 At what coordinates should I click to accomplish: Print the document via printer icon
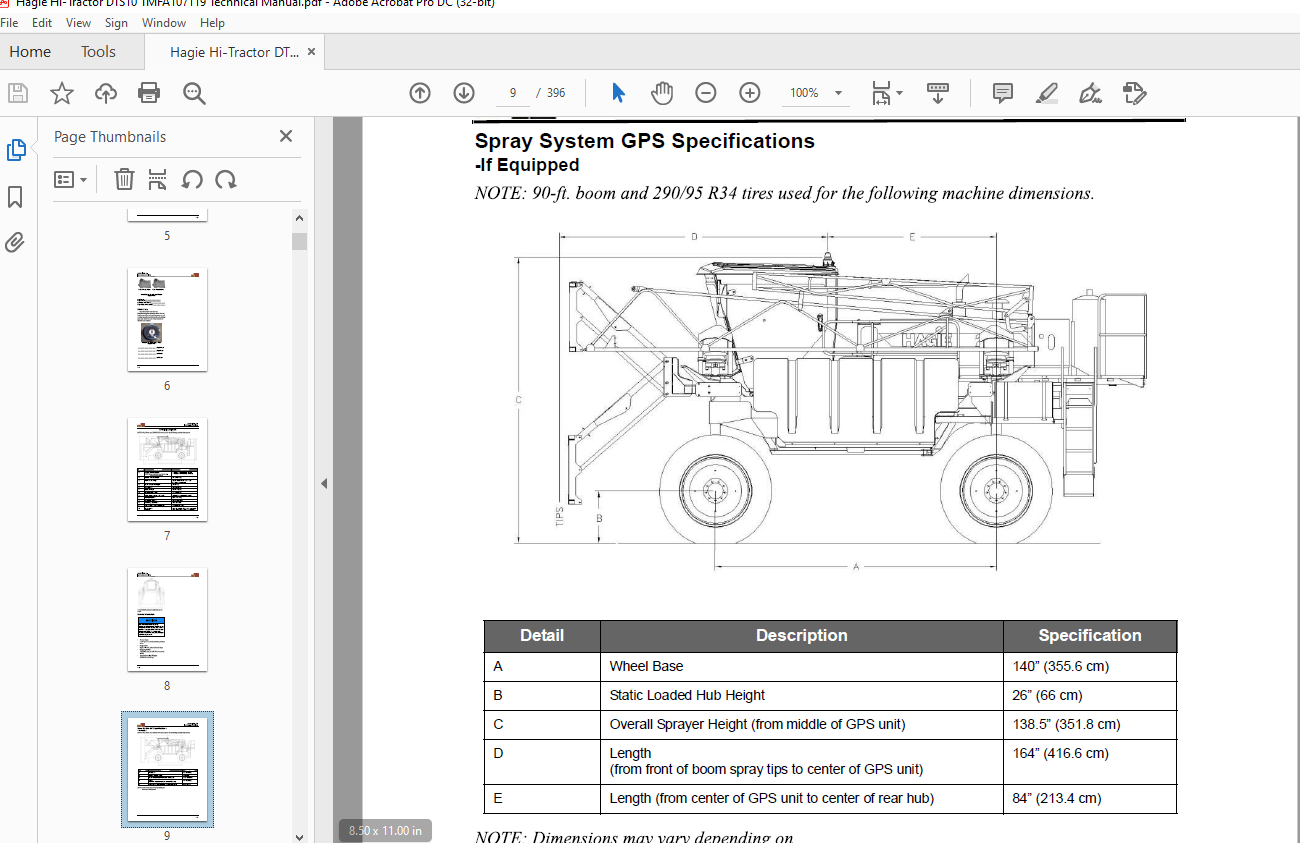(149, 93)
